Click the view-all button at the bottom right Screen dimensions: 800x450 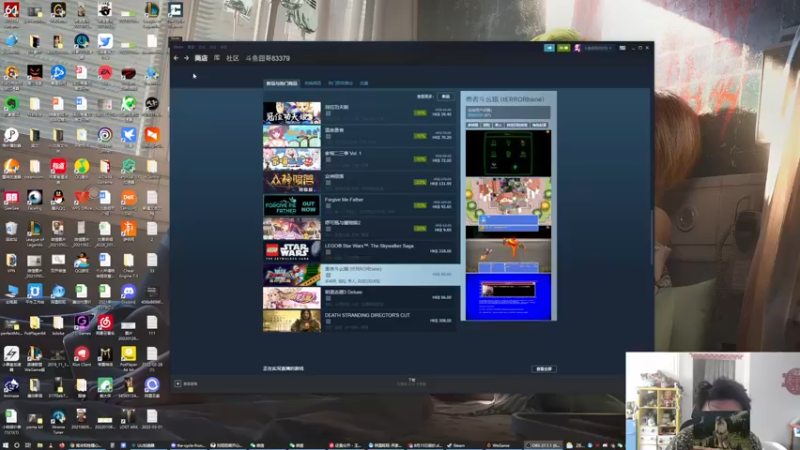tap(544, 369)
